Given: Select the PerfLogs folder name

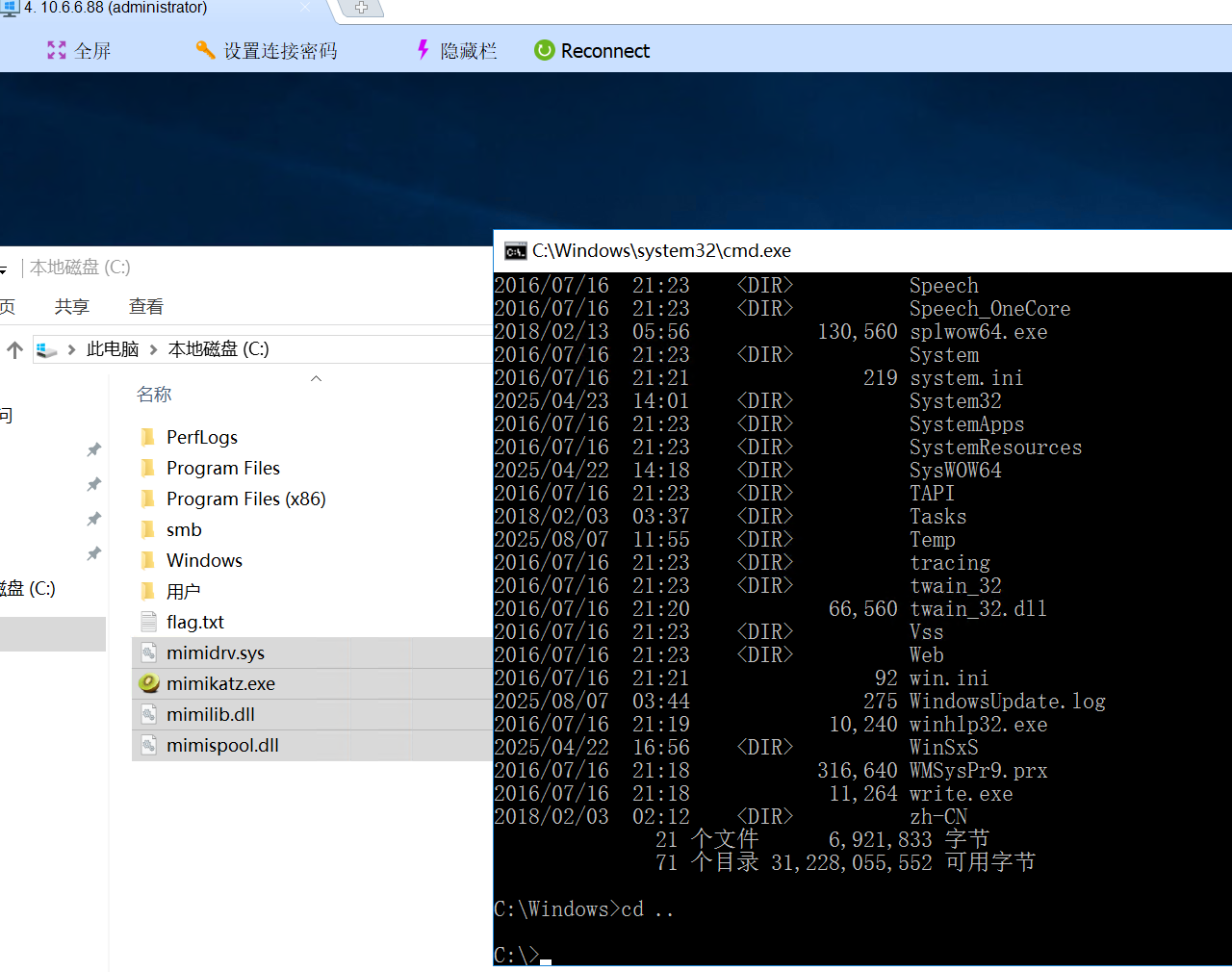Looking at the screenshot, I should tap(202, 437).
